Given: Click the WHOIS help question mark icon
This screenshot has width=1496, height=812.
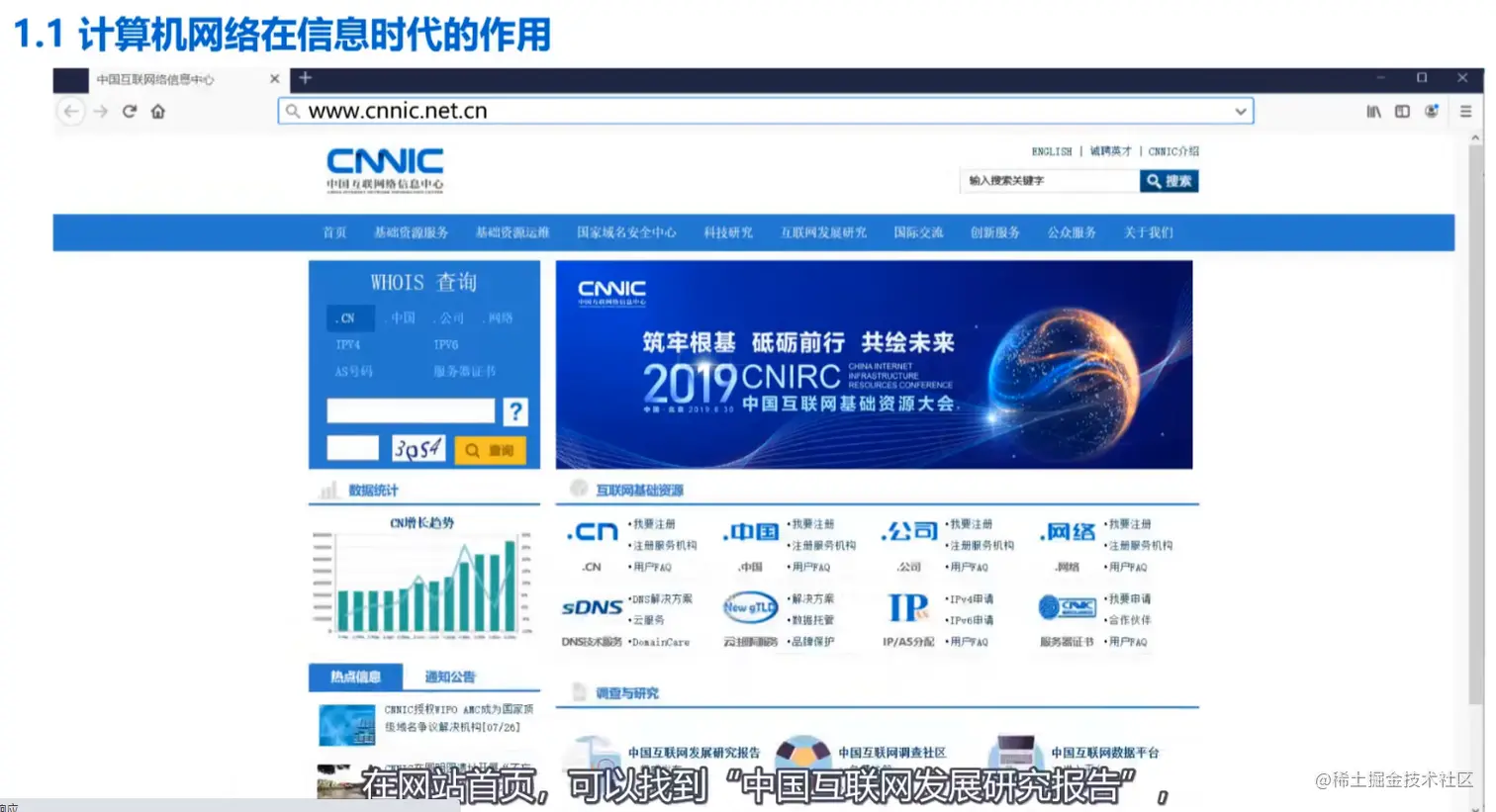Looking at the screenshot, I should (x=515, y=411).
